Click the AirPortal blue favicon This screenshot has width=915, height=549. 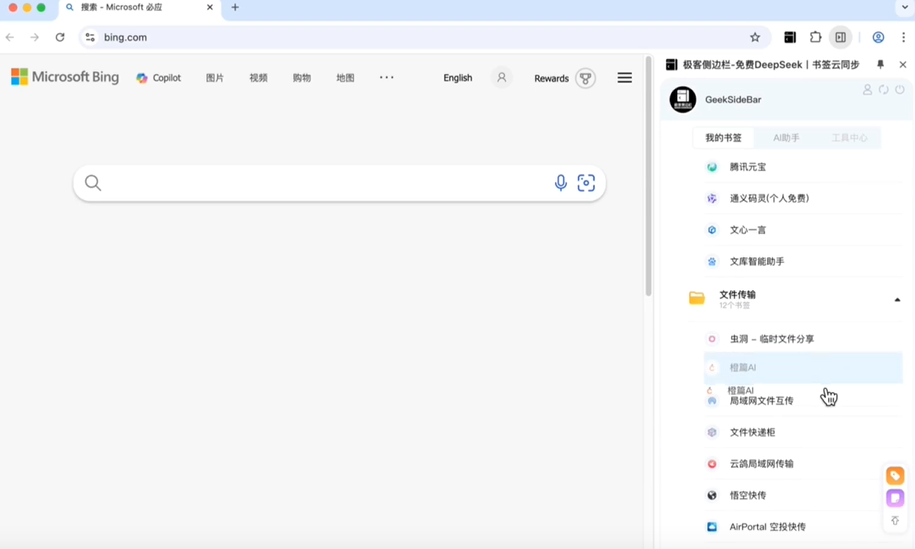[x=712, y=527]
